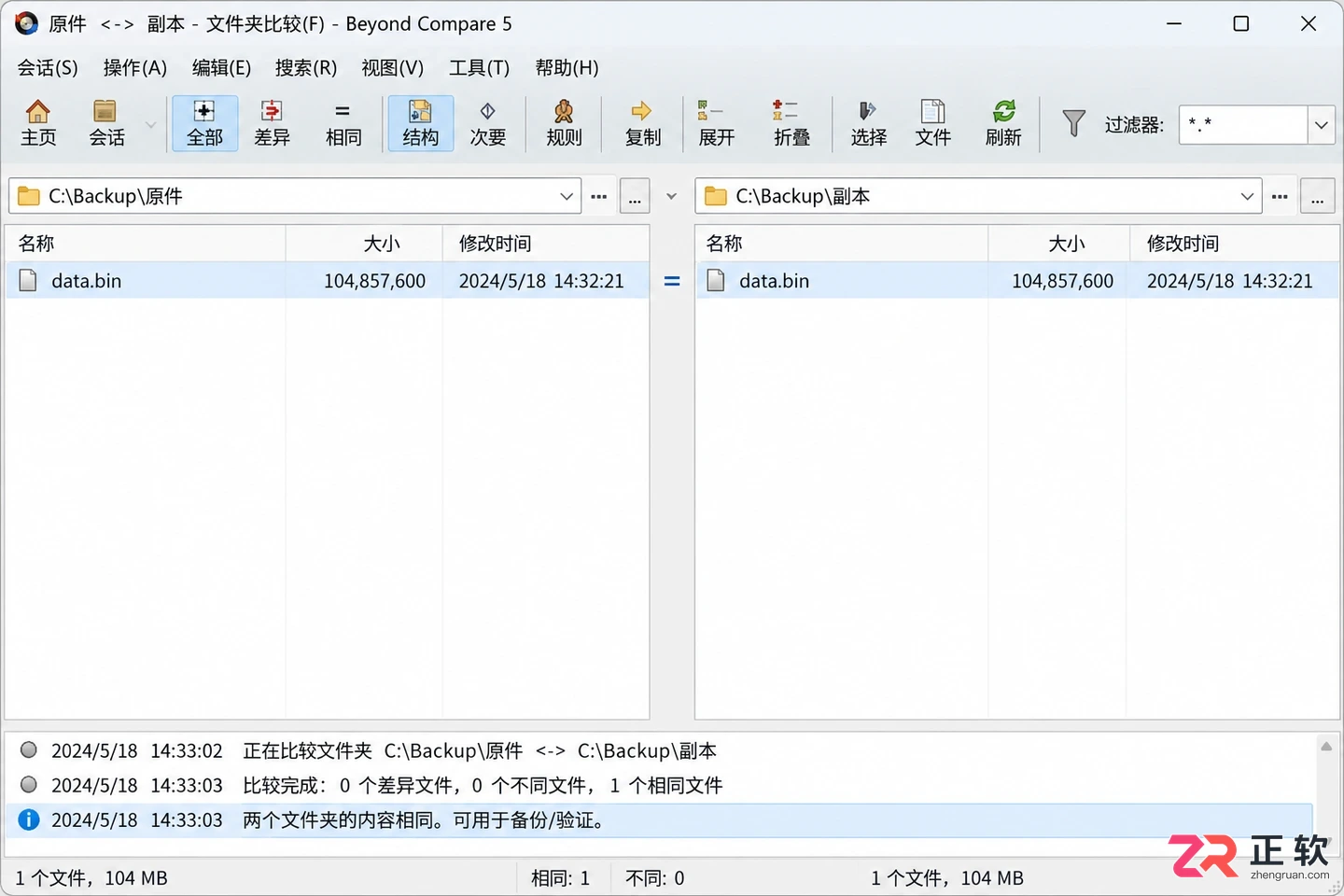Image resolution: width=1344 pixels, height=896 pixels.
Task: Click the left pane bold ellipsis button
Action: [599, 196]
